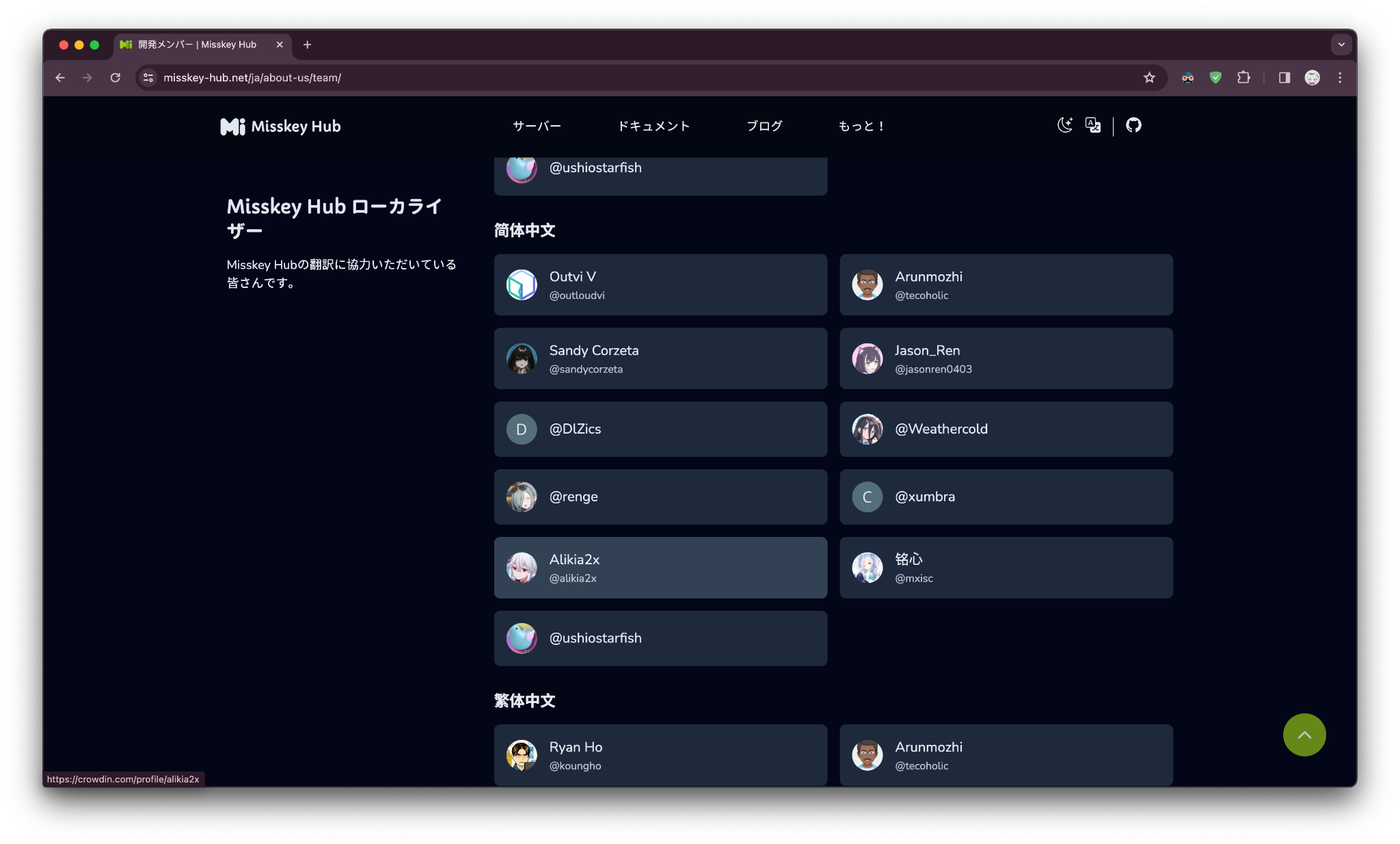Focus the URL address bar
This screenshot has width=1400, height=844.
pos(615,78)
